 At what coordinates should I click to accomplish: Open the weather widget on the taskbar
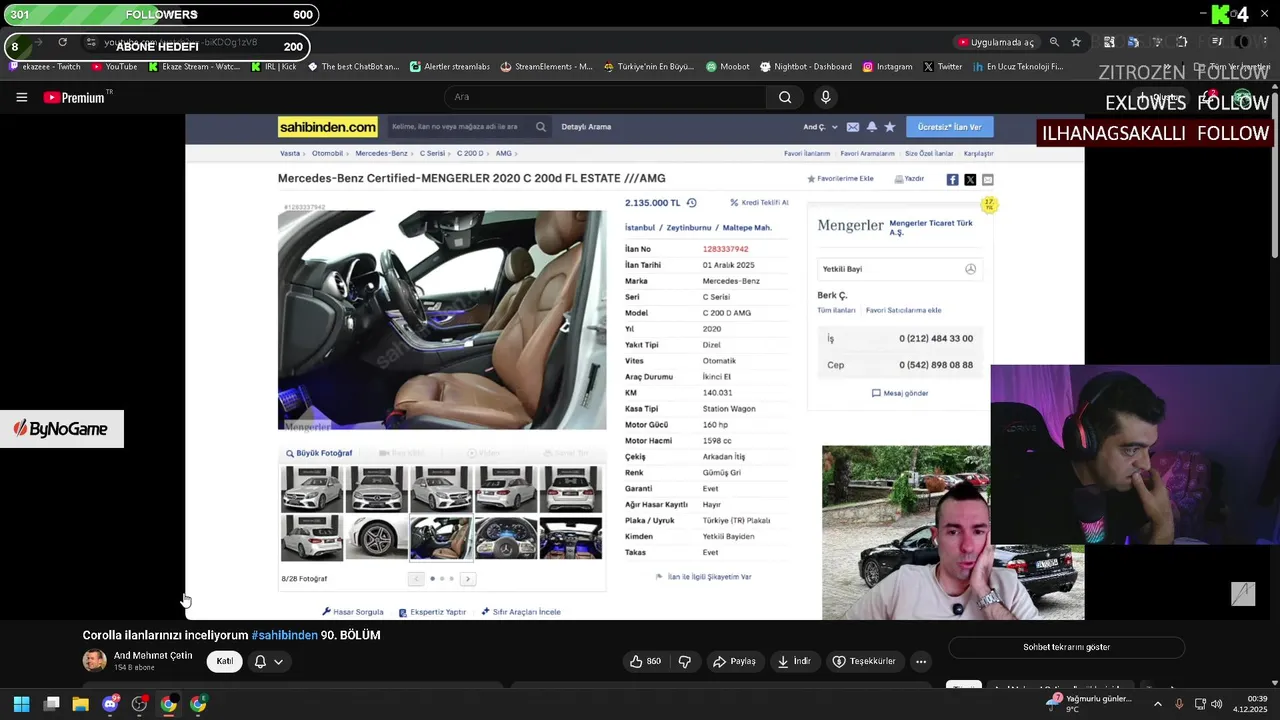[1089, 703]
